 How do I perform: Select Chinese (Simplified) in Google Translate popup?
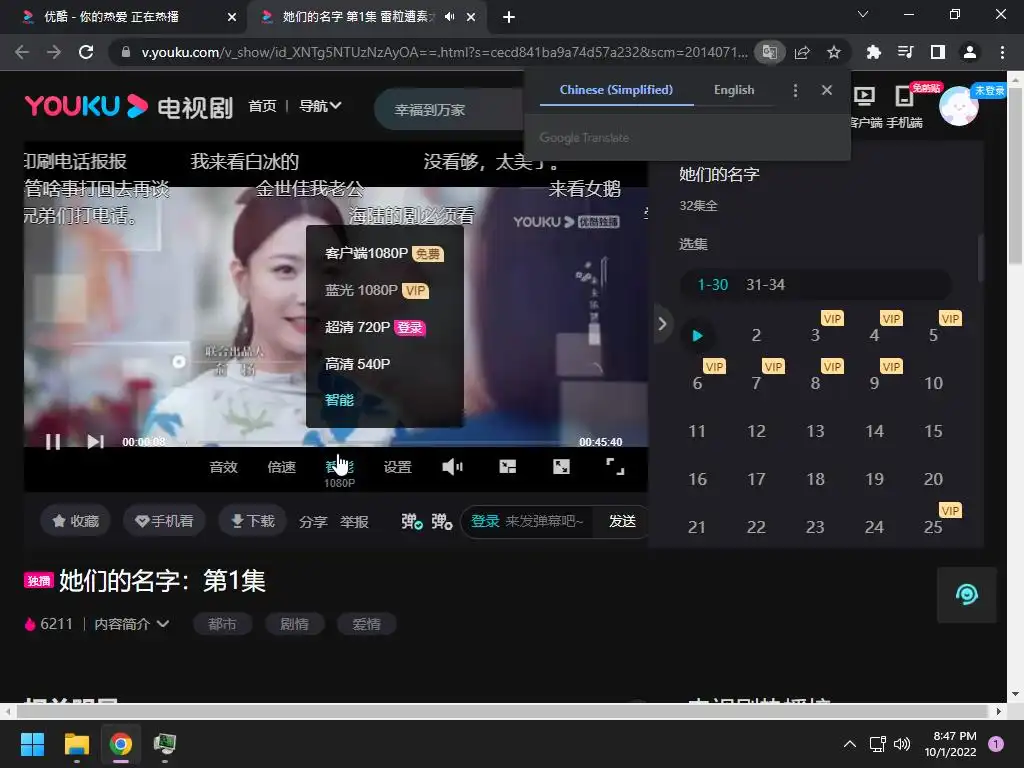pos(616,90)
